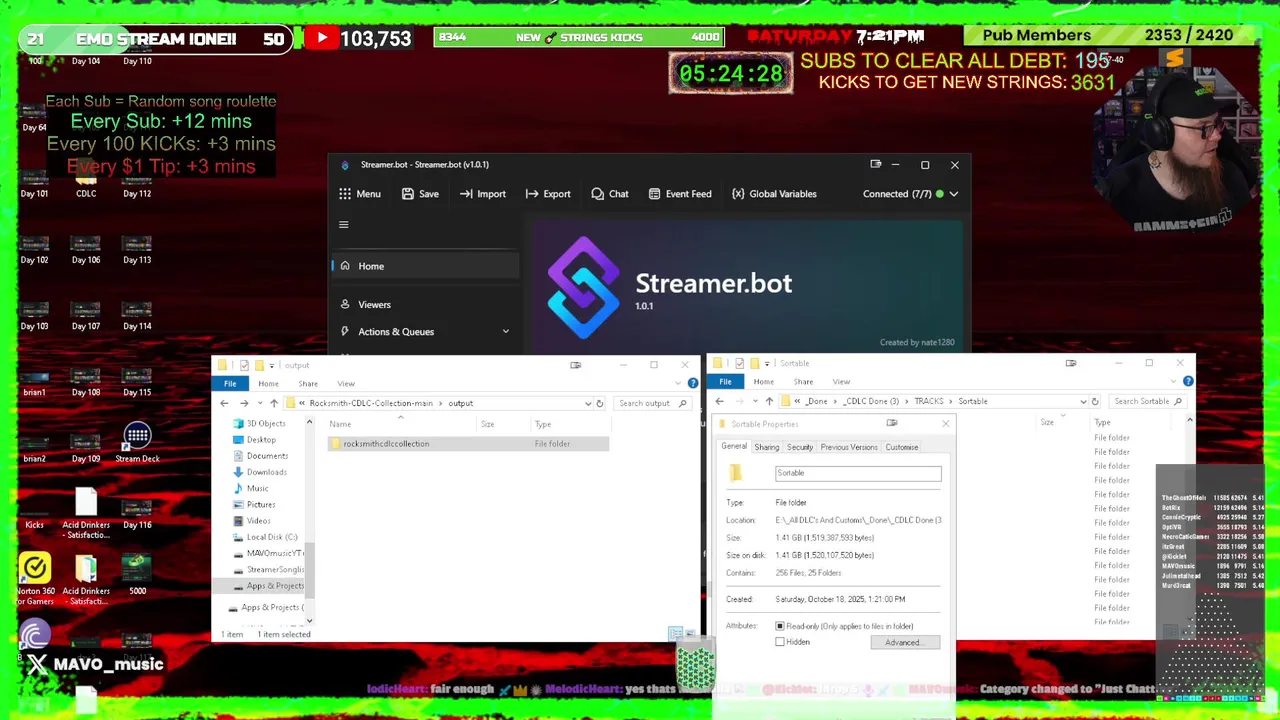1280x720 pixels.
Task: Select Viewers in Streamer.bot sidebar
Action: 425,304
